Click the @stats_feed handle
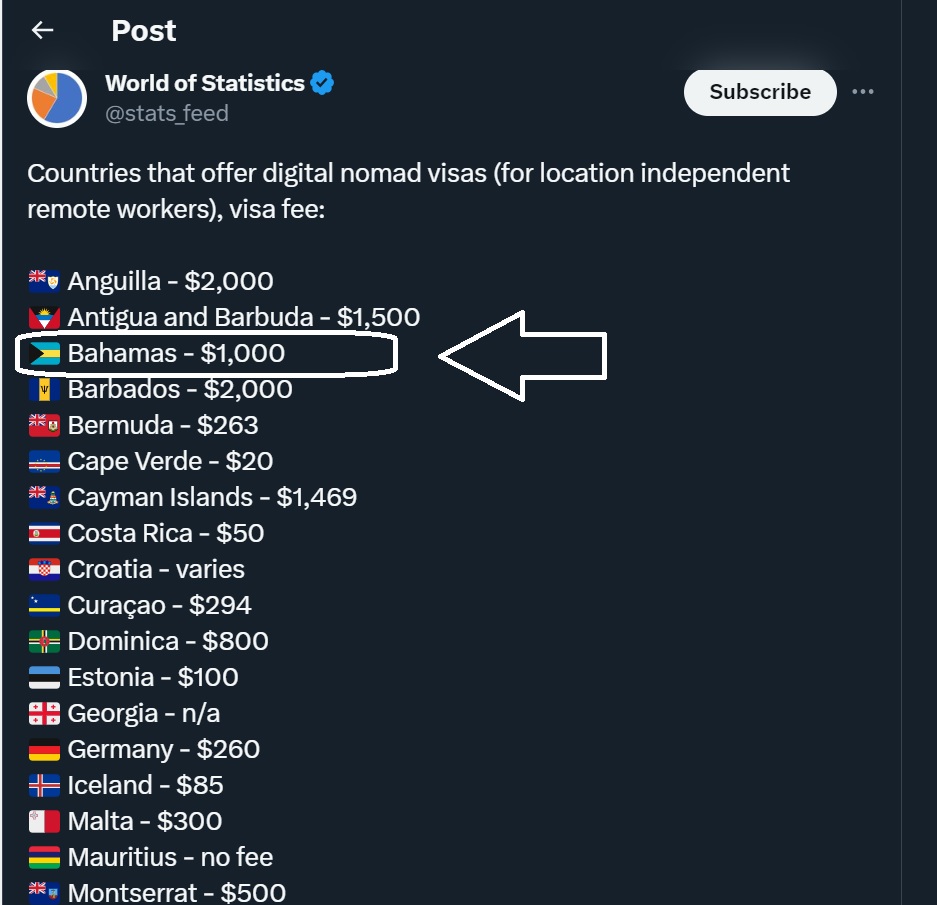 (x=167, y=113)
